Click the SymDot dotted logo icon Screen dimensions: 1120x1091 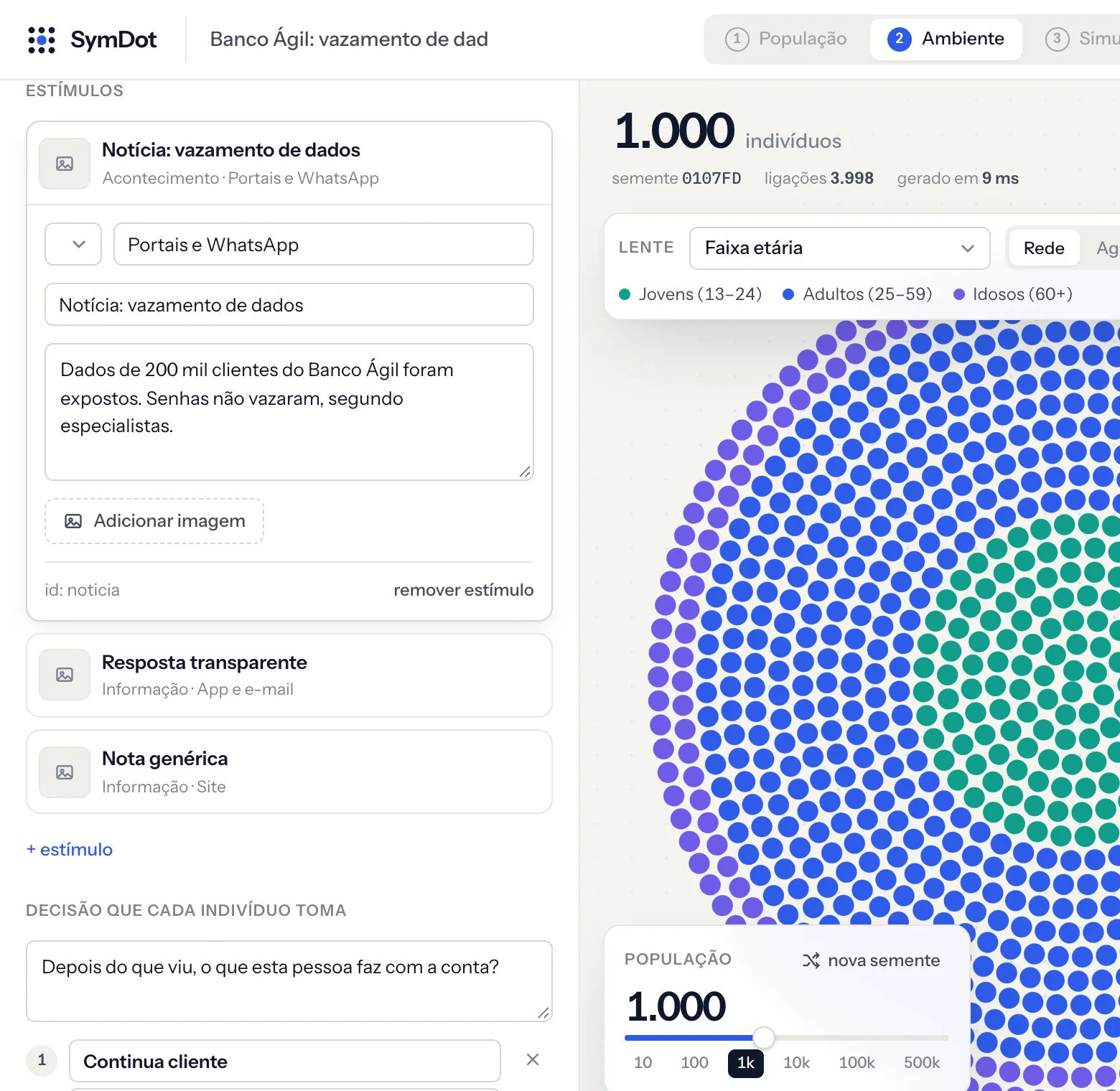(x=42, y=39)
